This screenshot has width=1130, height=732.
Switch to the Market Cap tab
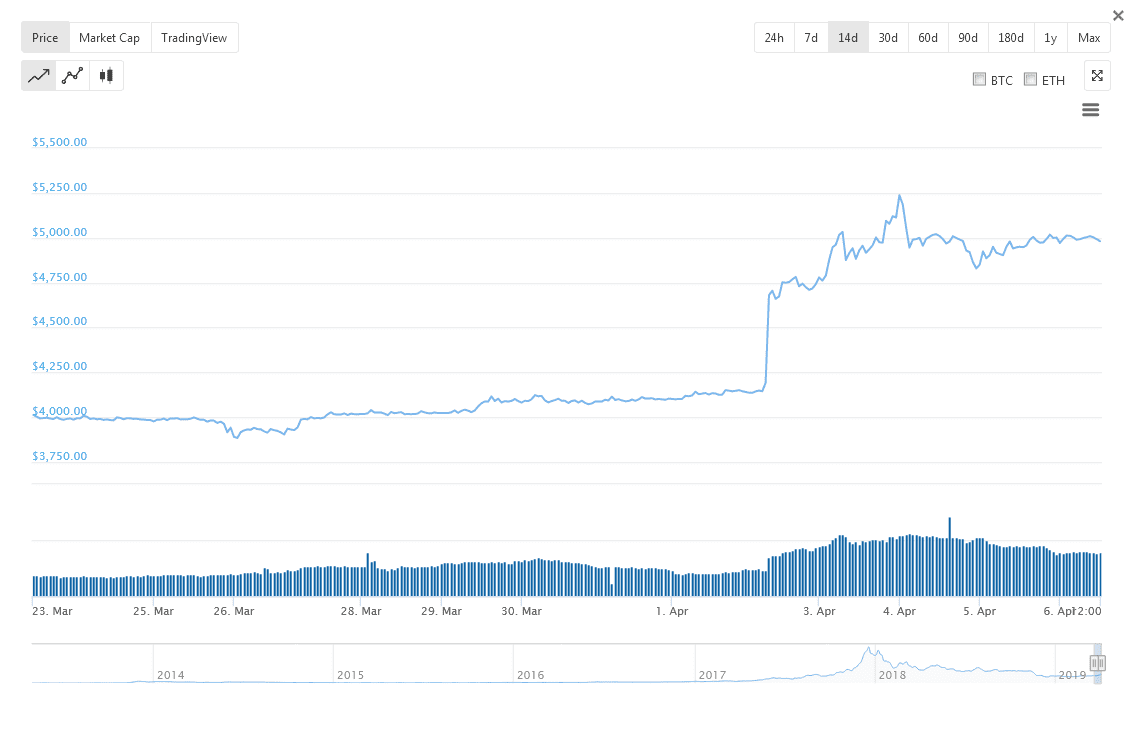(x=110, y=37)
